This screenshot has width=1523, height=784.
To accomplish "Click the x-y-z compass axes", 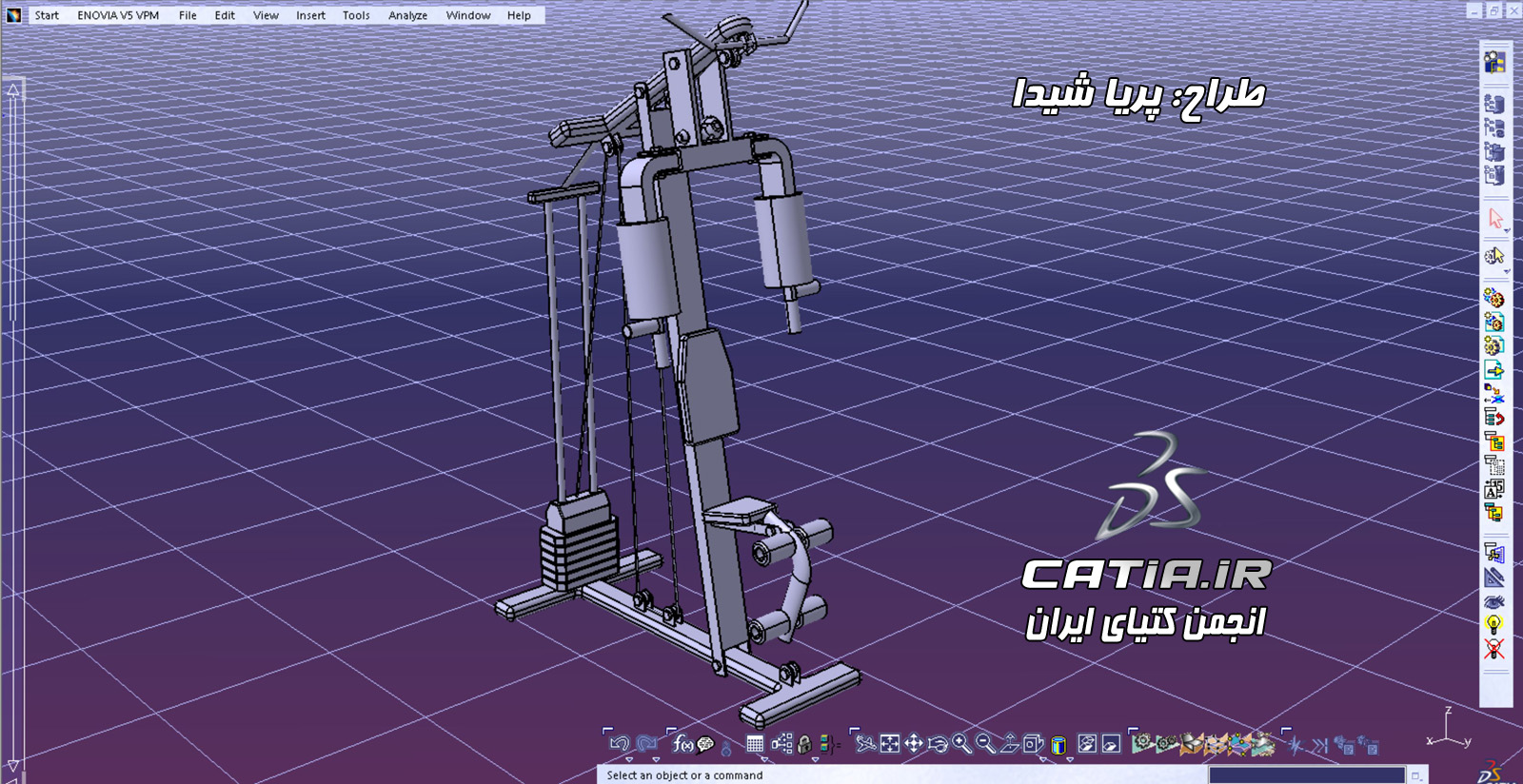I will click(1449, 728).
